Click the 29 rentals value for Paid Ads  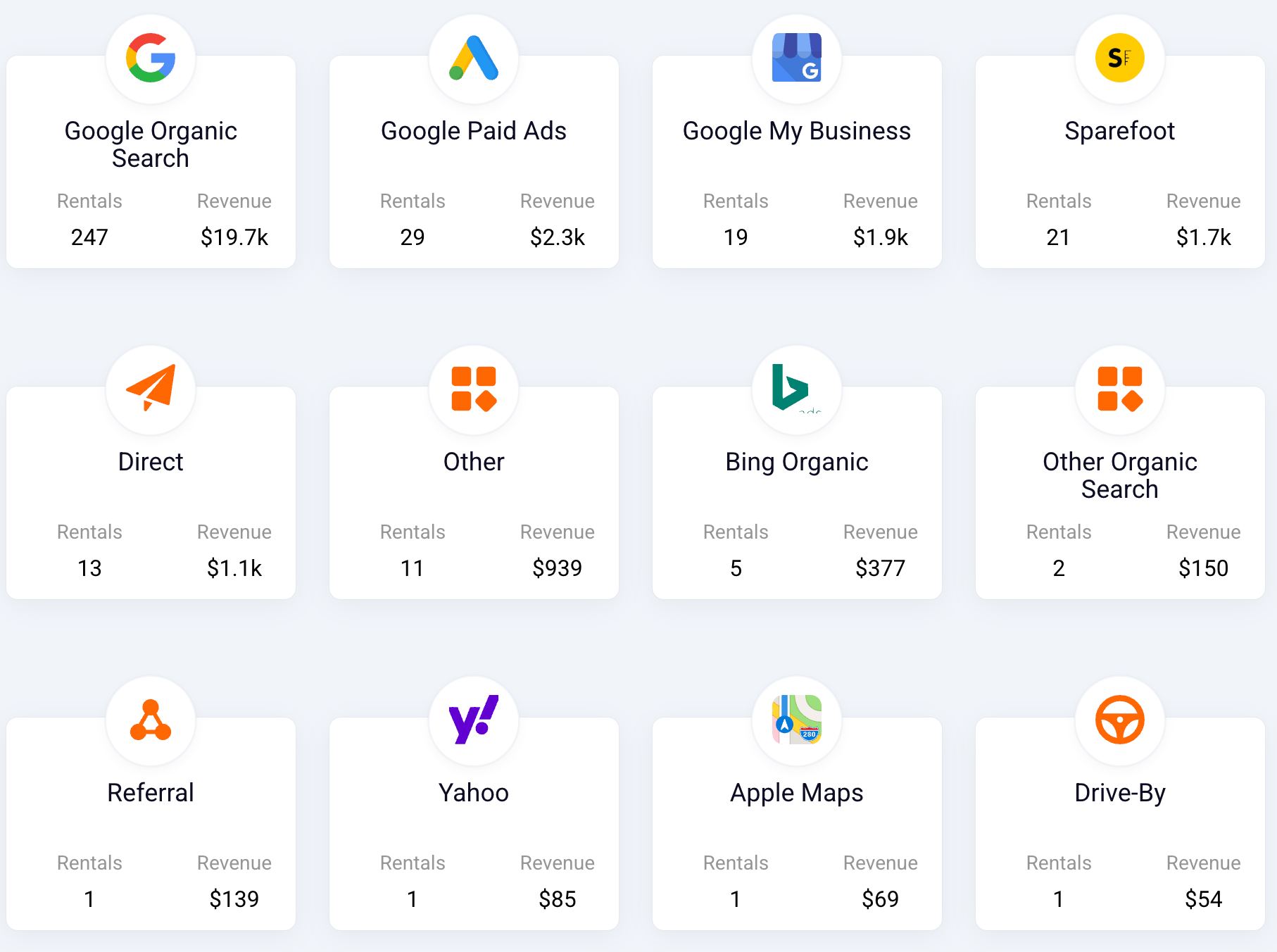coord(413,237)
